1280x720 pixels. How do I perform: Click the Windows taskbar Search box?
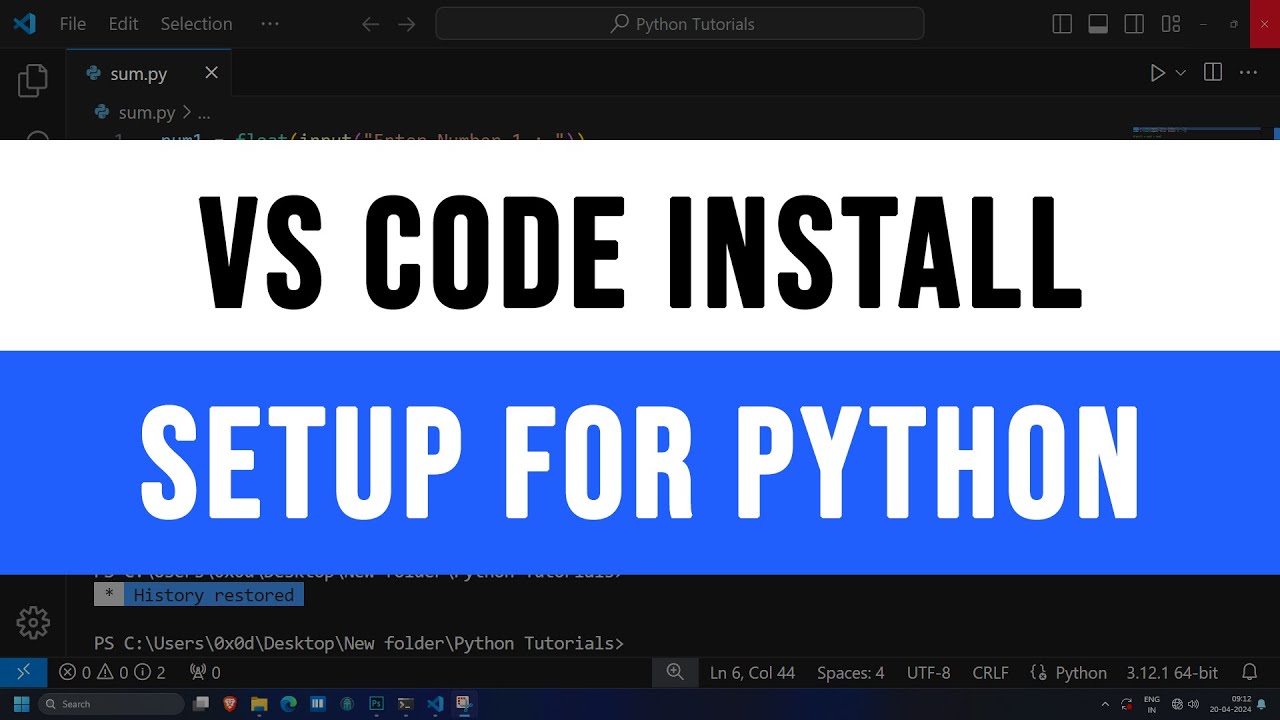pyautogui.click(x=113, y=704)
